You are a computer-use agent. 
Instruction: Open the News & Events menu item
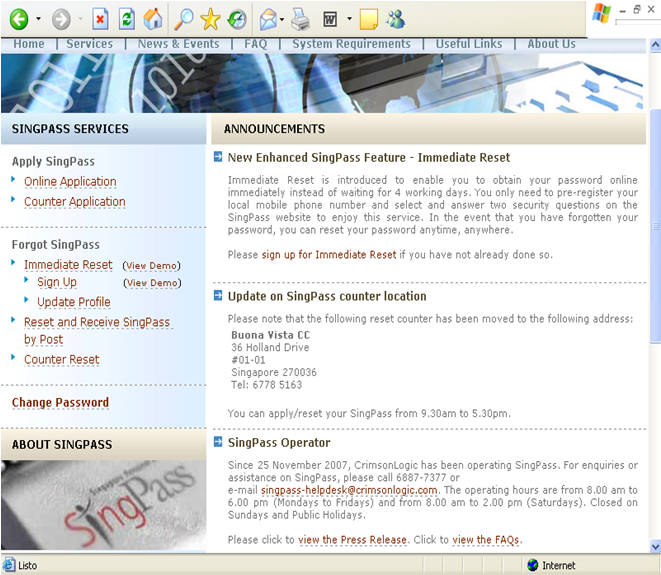[178, 44]
